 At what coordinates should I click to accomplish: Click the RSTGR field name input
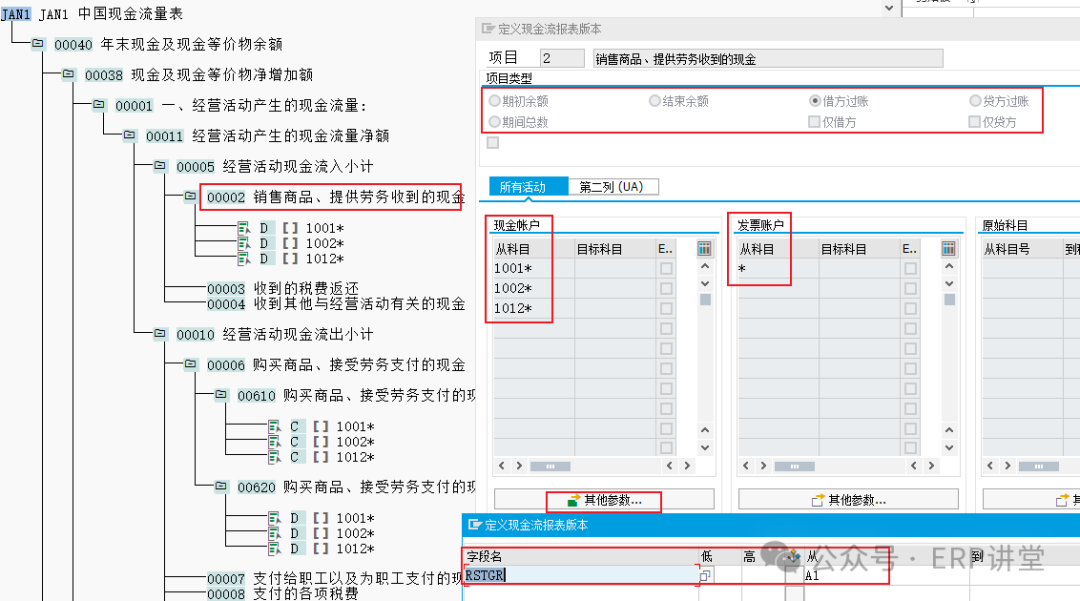coord(580,575)
